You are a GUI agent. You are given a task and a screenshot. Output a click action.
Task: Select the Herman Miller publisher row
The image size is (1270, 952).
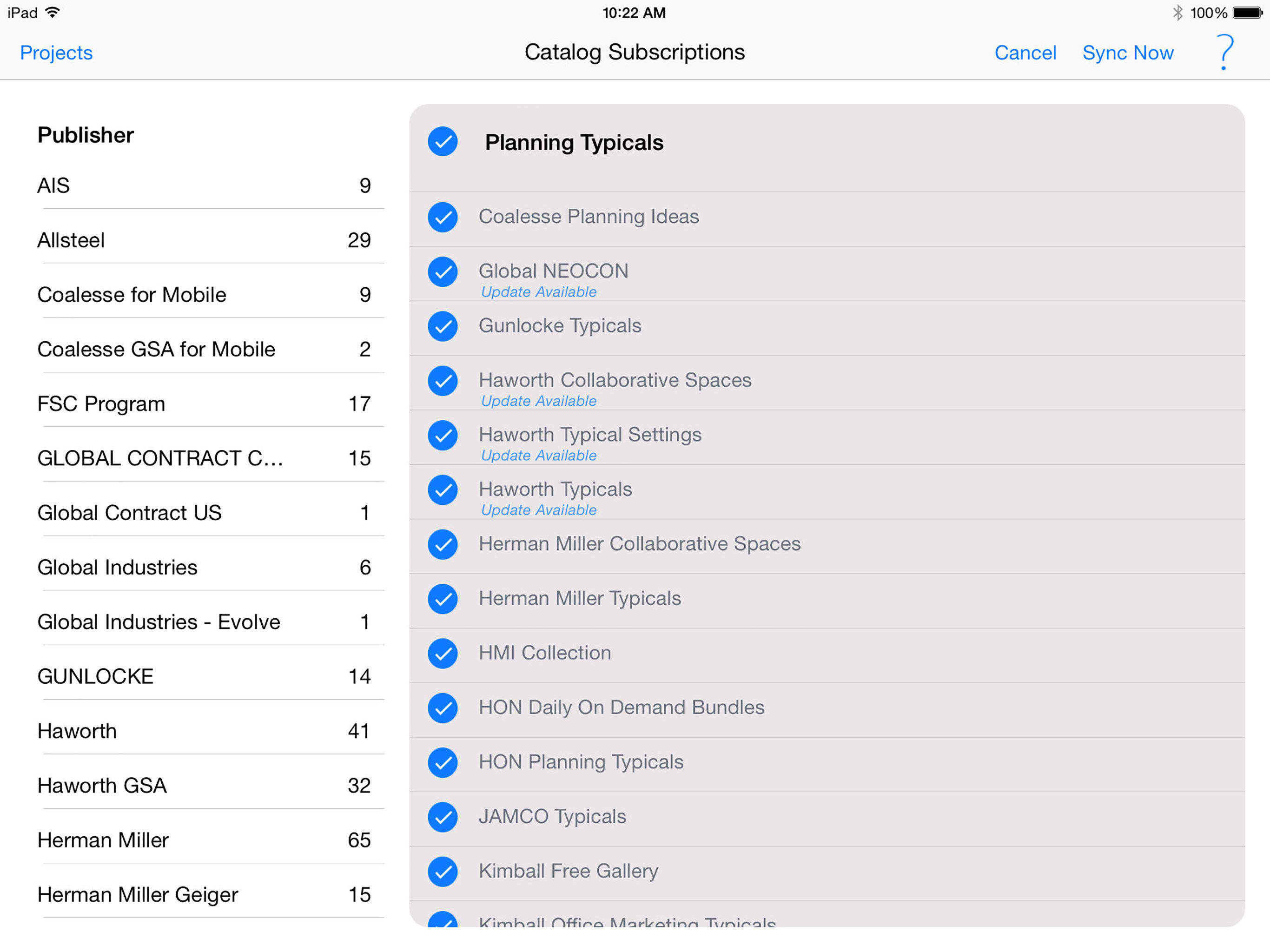[x=210, y=840]
